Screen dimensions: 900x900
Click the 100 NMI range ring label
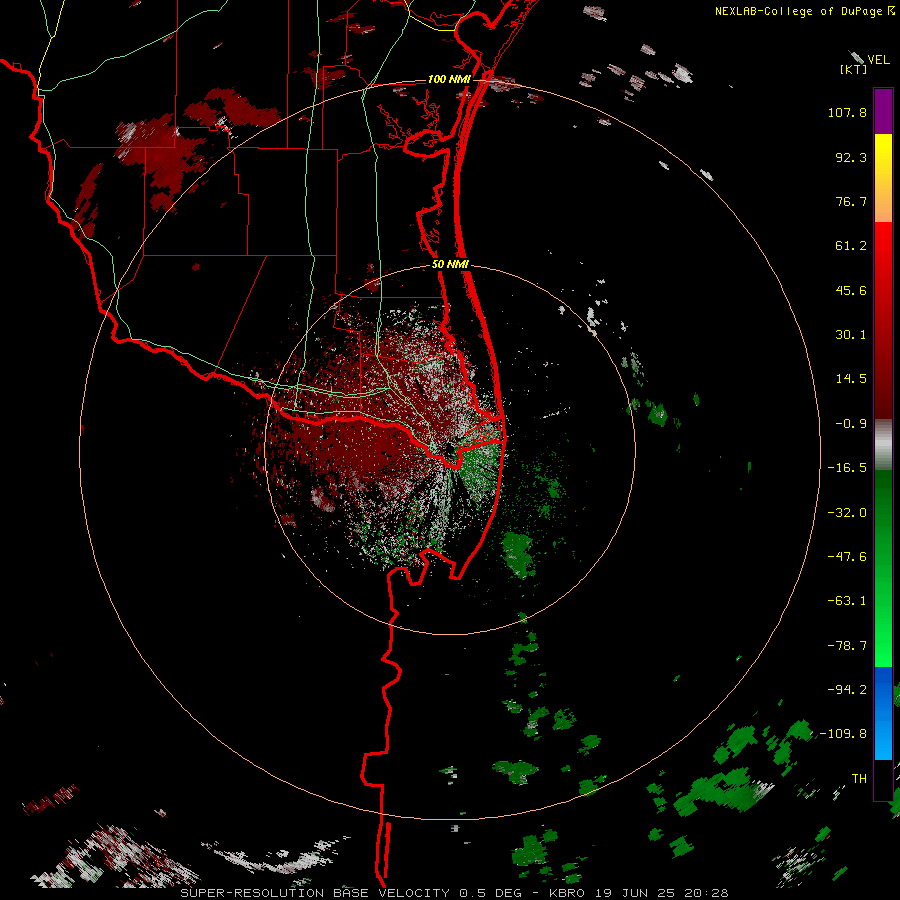click(x=449, y=79)
